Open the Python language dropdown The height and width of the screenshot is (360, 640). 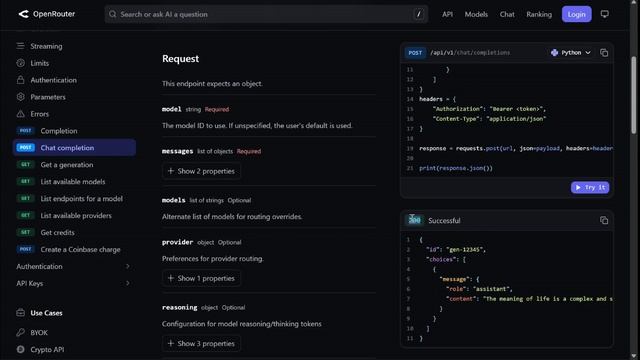pos(571,53)
